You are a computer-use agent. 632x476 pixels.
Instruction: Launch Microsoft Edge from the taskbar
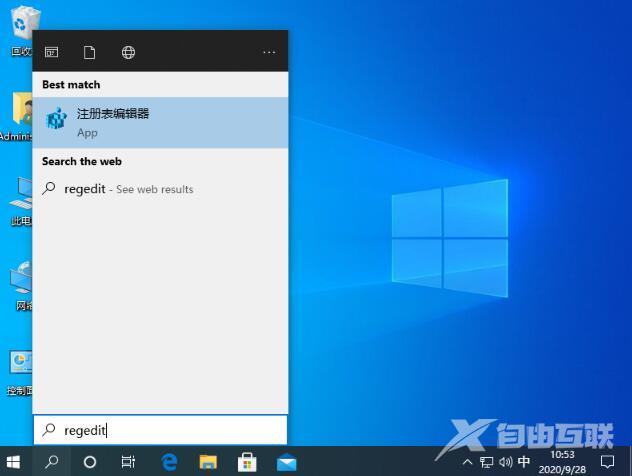point(170,462)
